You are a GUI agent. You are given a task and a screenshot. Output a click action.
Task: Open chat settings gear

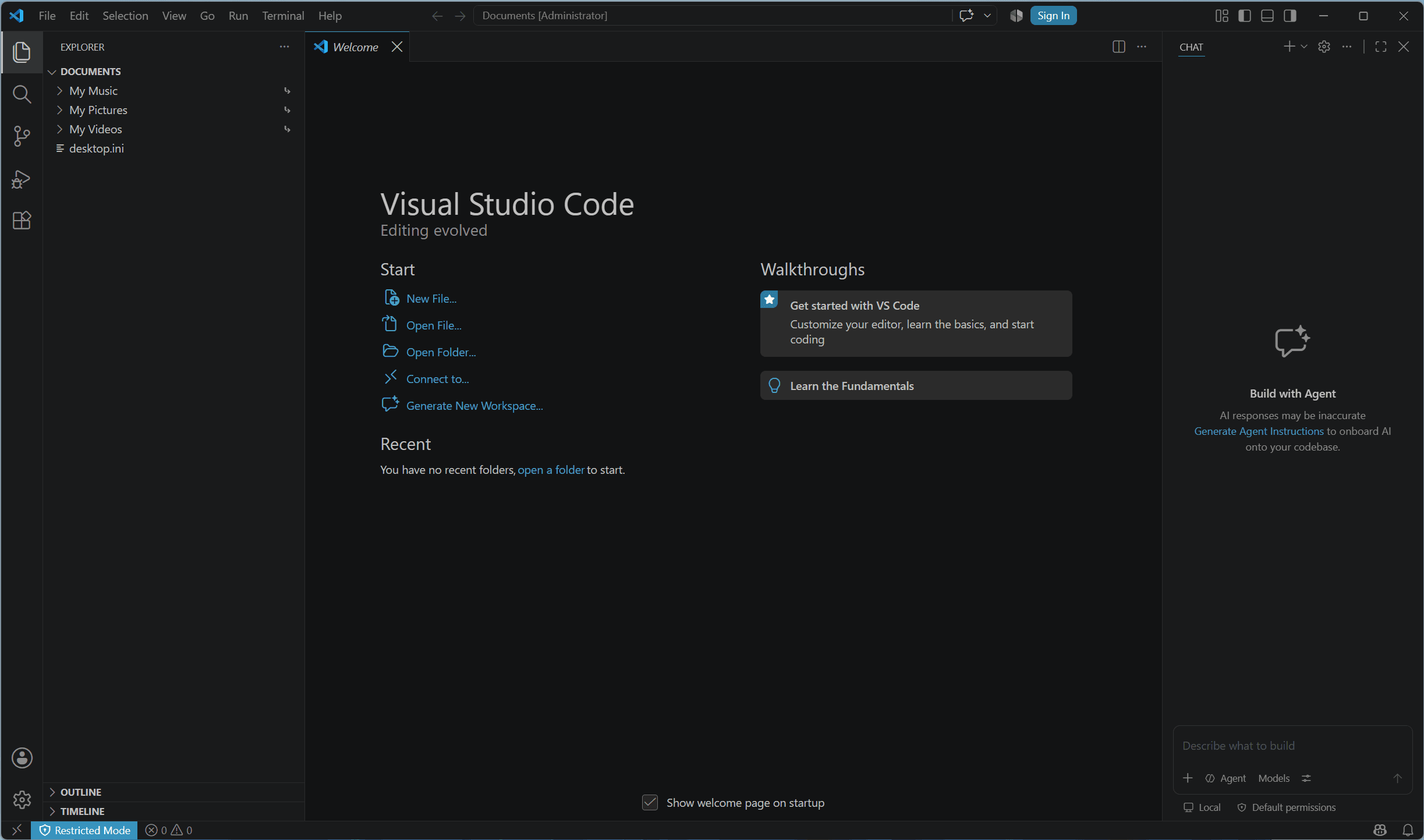click(x=1324, y=47)
